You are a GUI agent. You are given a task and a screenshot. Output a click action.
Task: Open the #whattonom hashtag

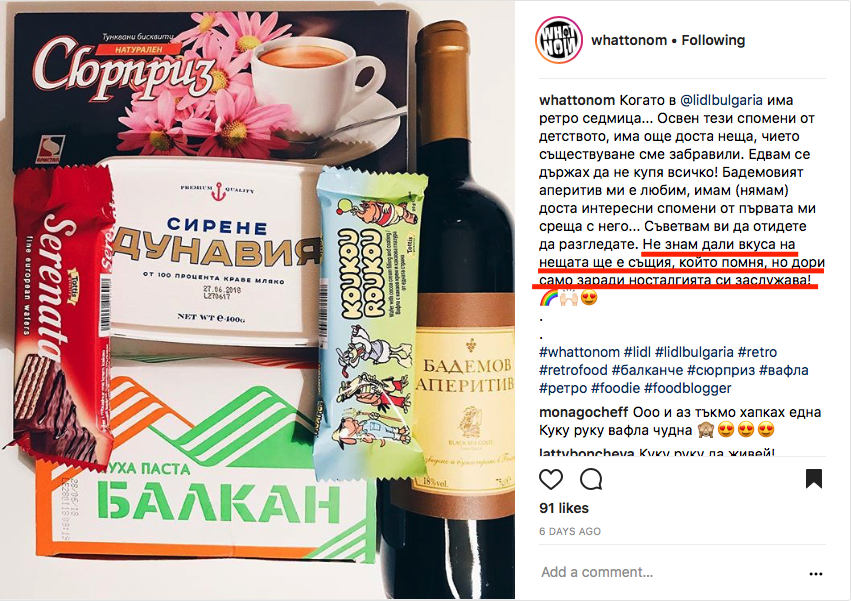pos(579,352)
